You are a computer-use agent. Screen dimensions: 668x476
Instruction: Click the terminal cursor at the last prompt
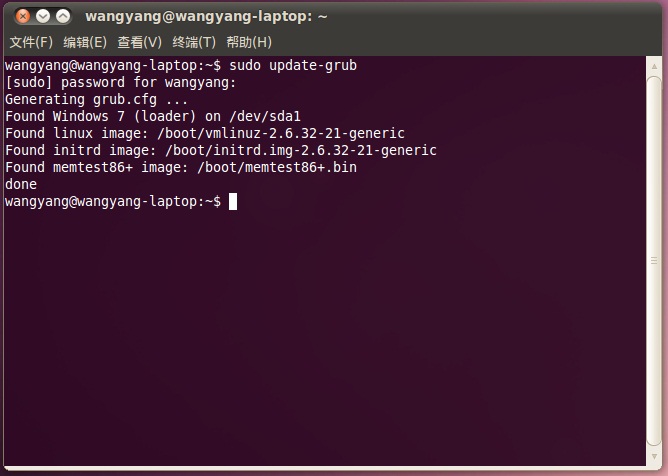(233, 202)
